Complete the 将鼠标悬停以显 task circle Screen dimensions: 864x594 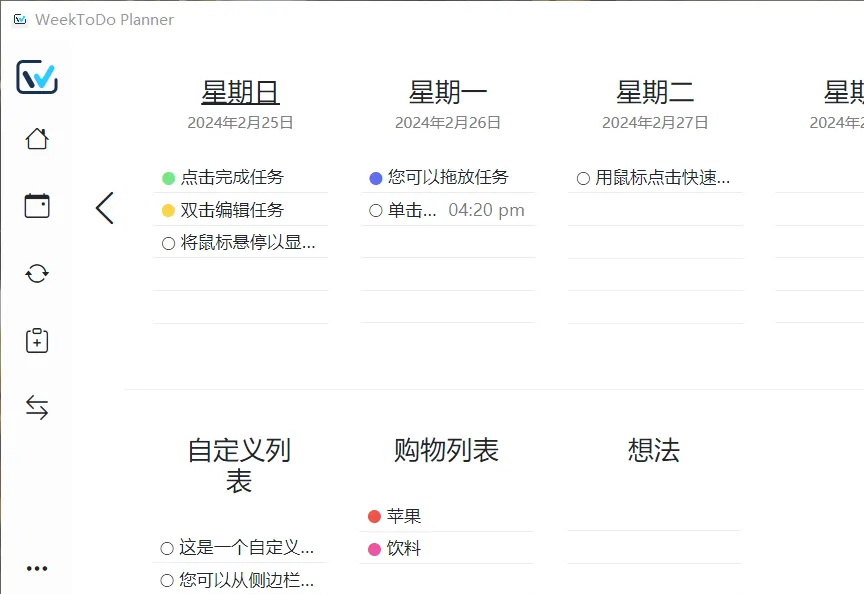point(167,241)
